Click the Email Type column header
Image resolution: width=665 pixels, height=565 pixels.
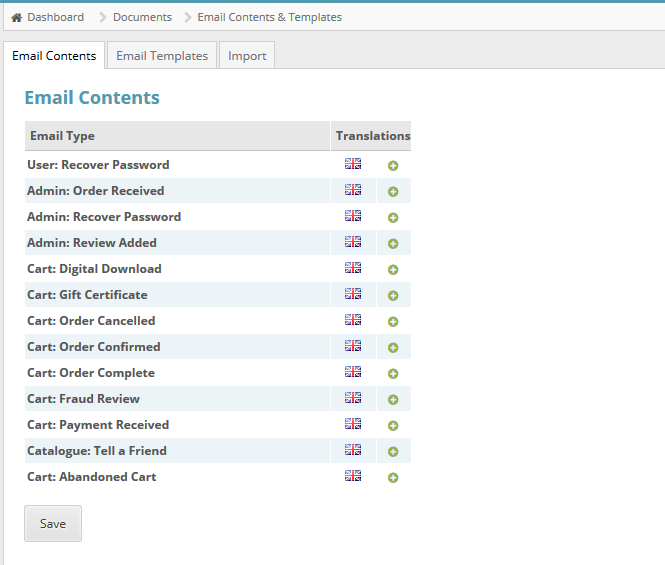(62, 136)
